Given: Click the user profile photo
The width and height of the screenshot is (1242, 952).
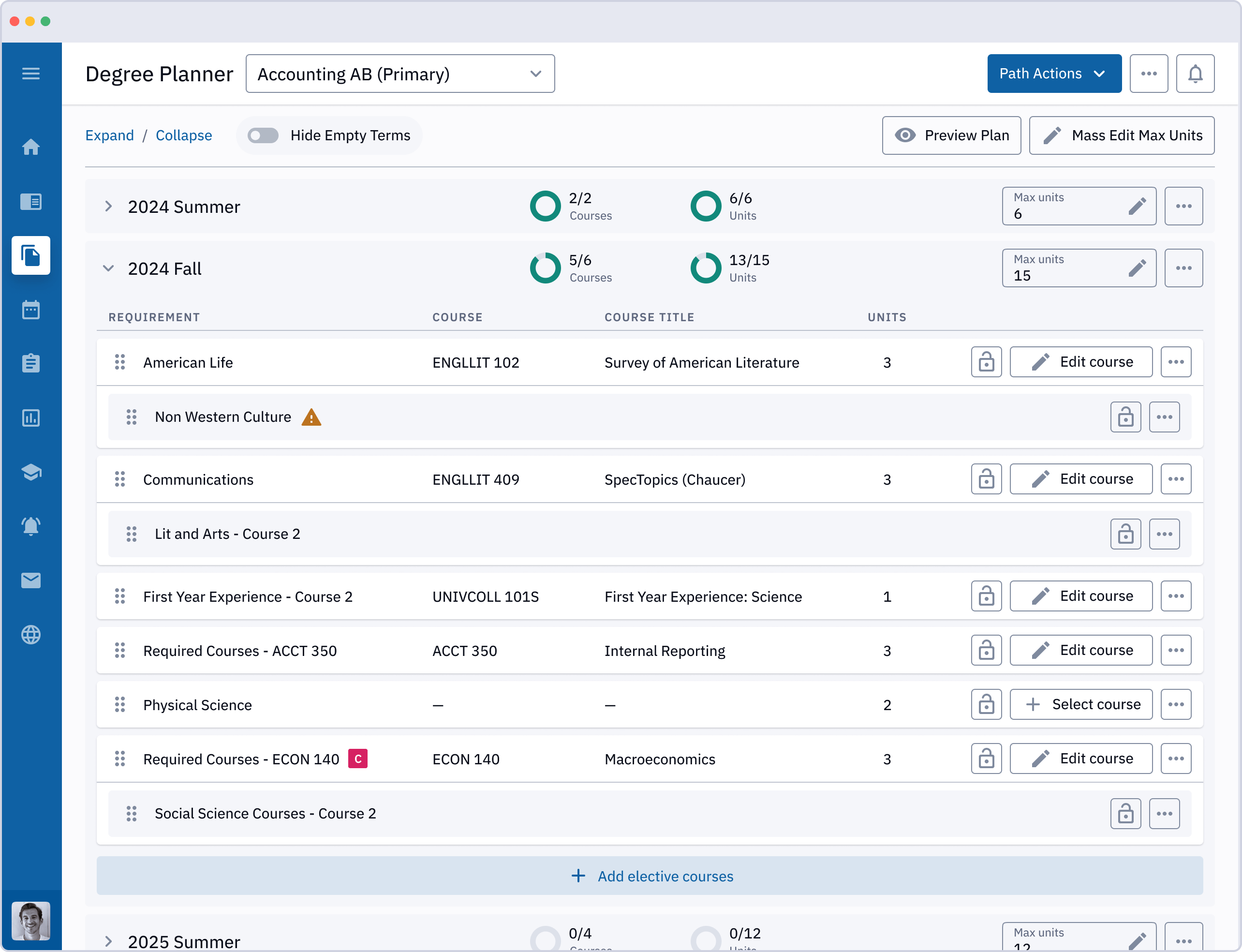Looking at the screenshot, I should (x=30, y=920).
